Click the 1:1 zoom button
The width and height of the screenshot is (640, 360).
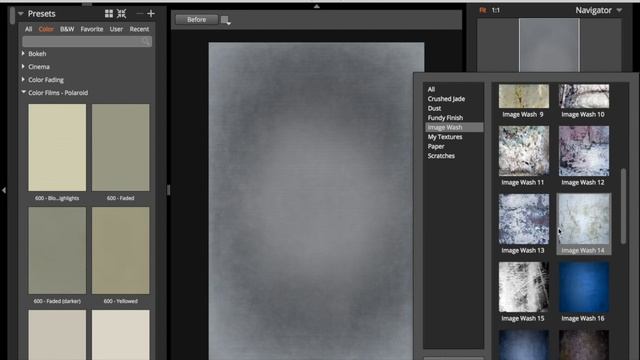[496, 10]
